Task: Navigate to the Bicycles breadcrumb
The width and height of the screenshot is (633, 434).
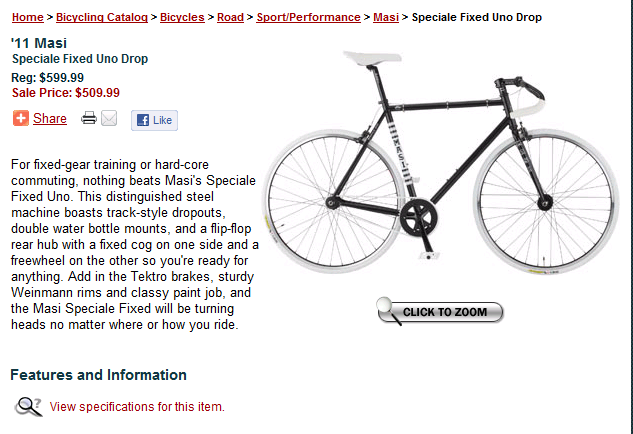Action: pos(182,17)
